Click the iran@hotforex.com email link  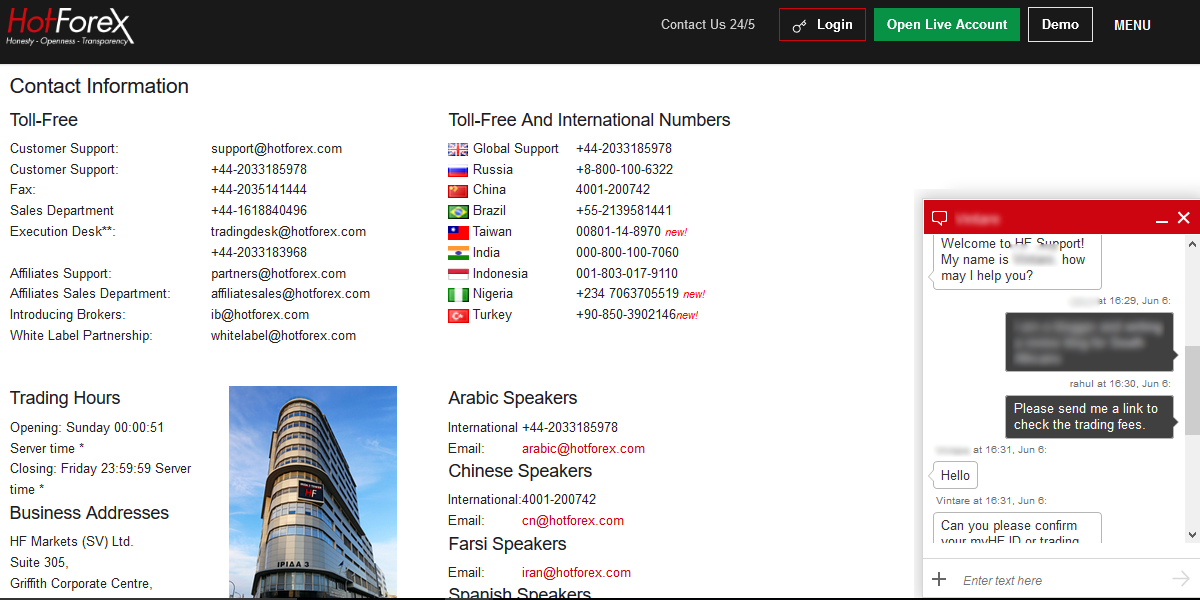[576, 573]
